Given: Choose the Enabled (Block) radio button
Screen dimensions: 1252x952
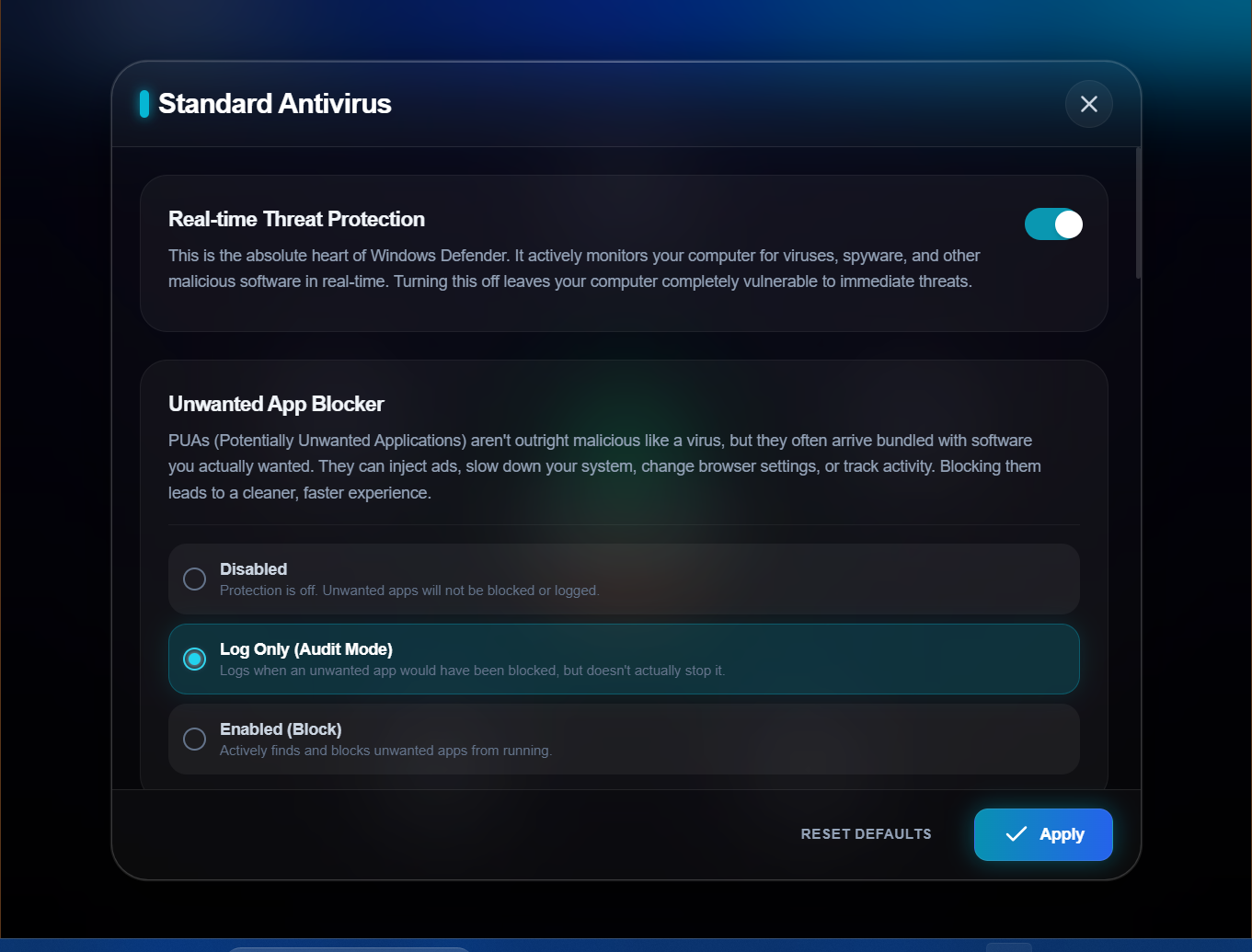Looking at the screenshot, I should (x=195, y=739).
